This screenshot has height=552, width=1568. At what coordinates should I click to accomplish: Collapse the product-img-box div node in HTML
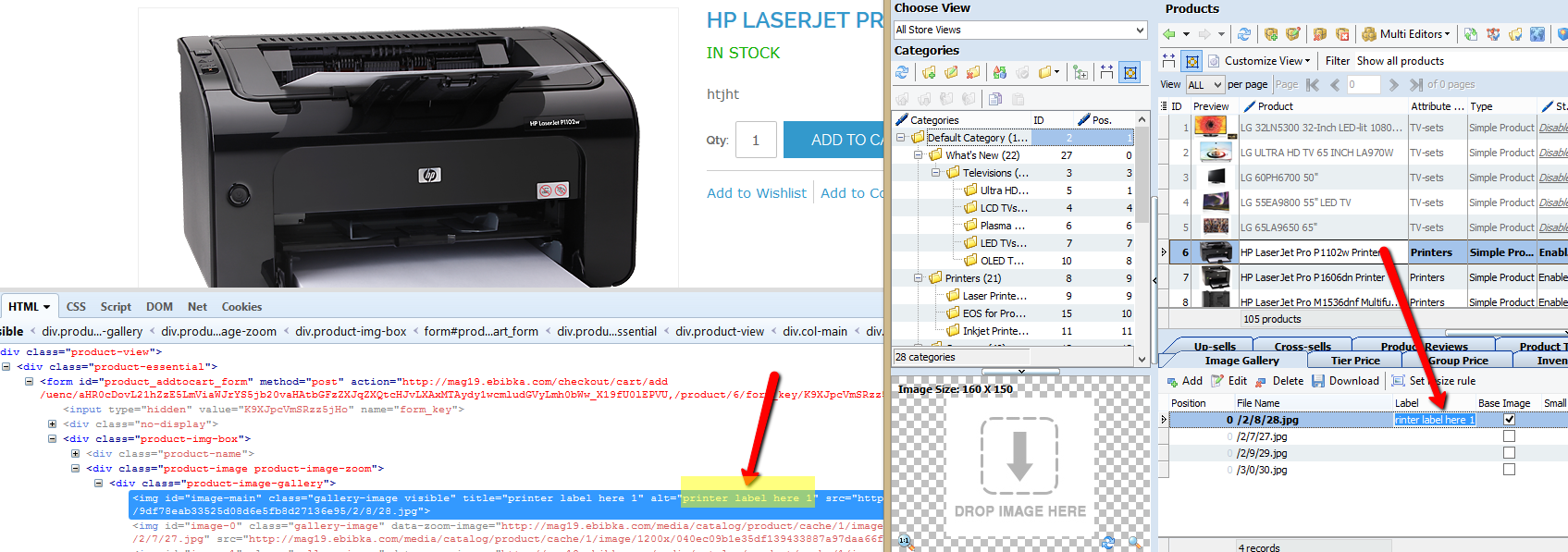(53, 439)
